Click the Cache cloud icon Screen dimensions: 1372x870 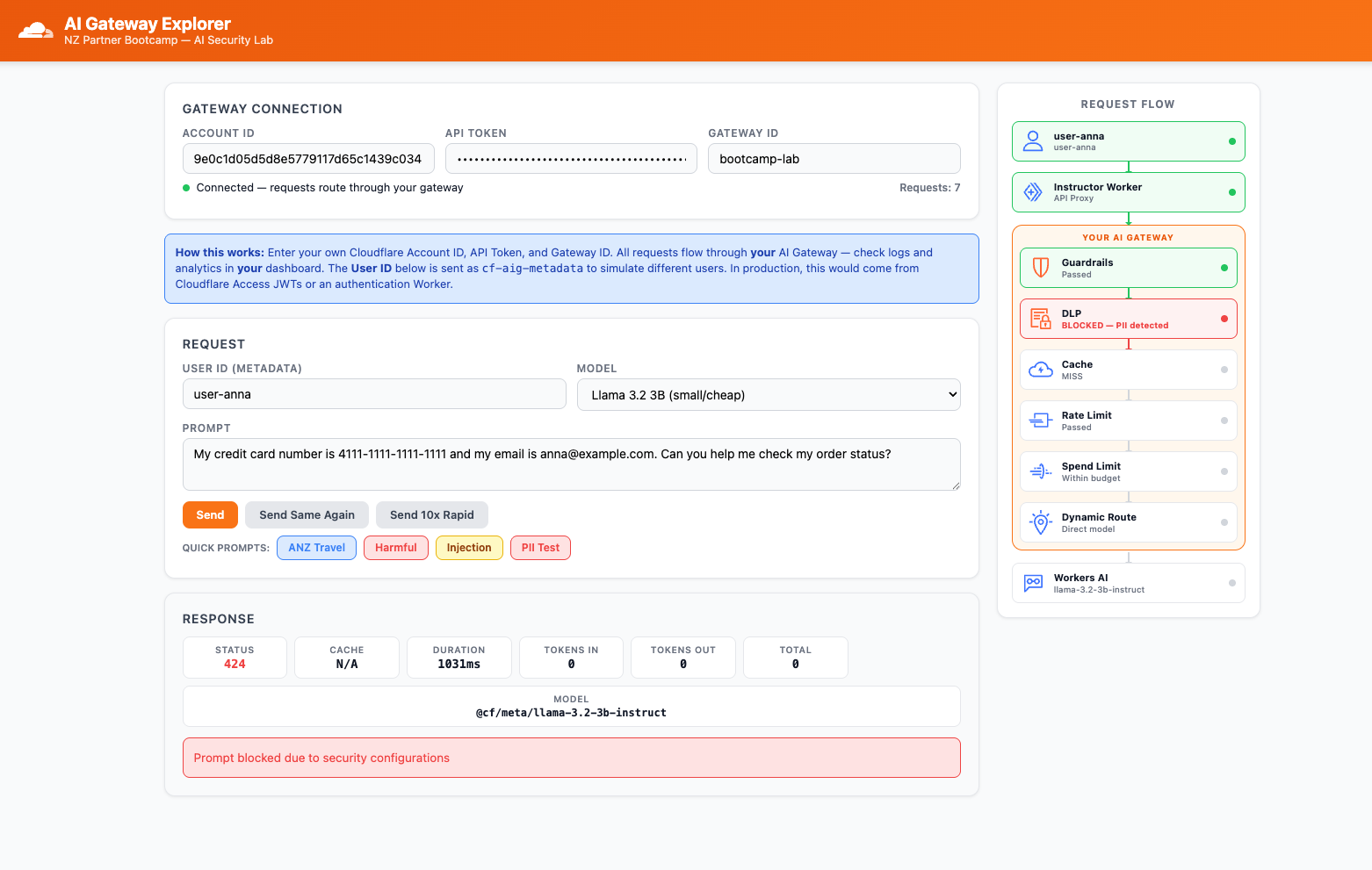1041,370
